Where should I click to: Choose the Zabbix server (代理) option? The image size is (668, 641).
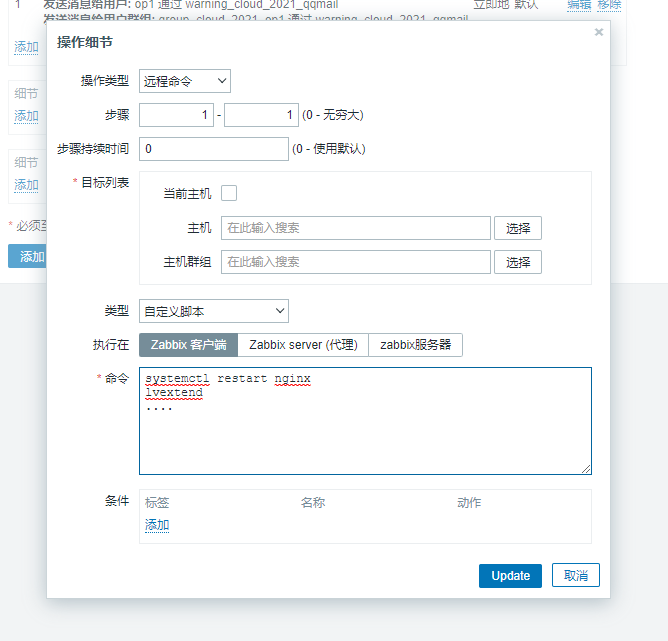303,345
